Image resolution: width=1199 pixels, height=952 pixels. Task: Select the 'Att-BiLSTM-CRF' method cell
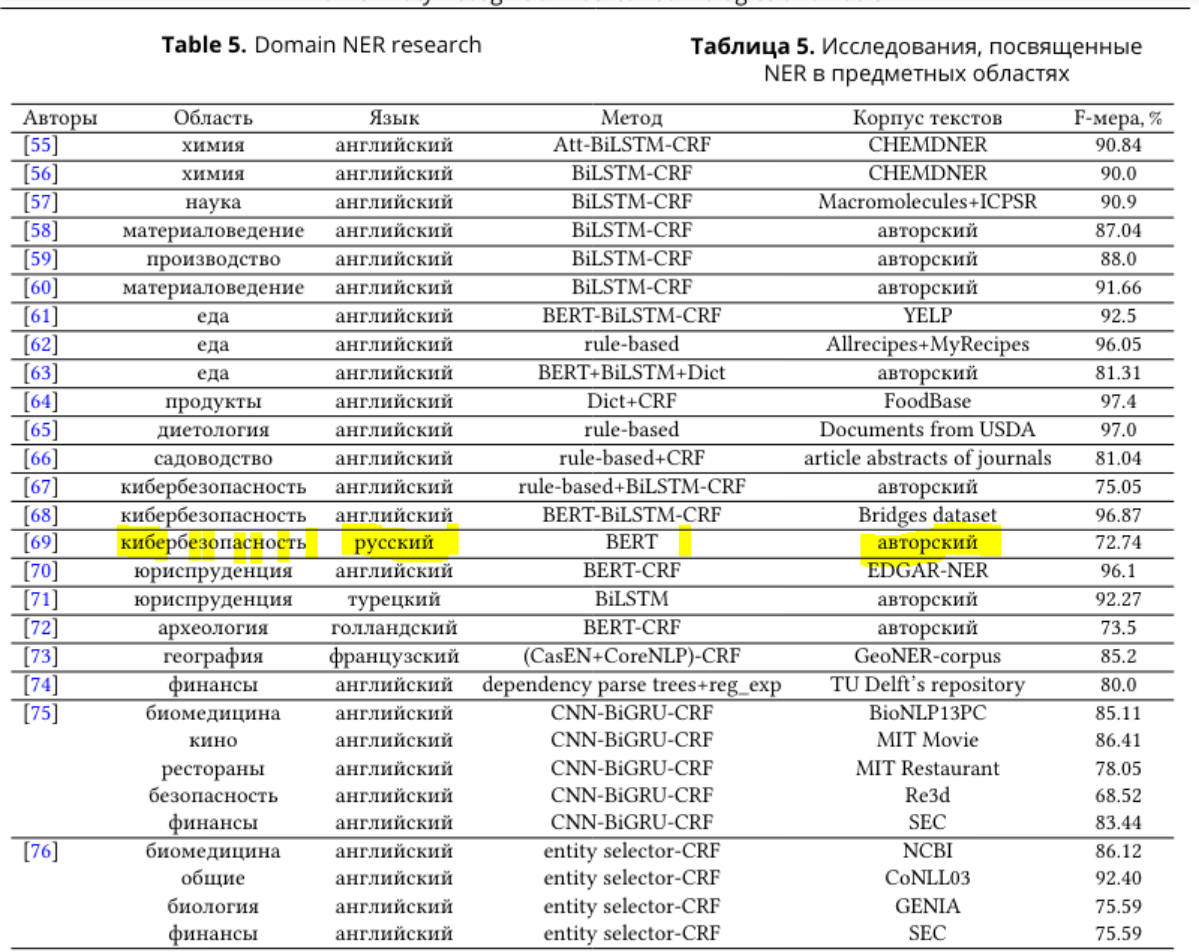point(632,145)
